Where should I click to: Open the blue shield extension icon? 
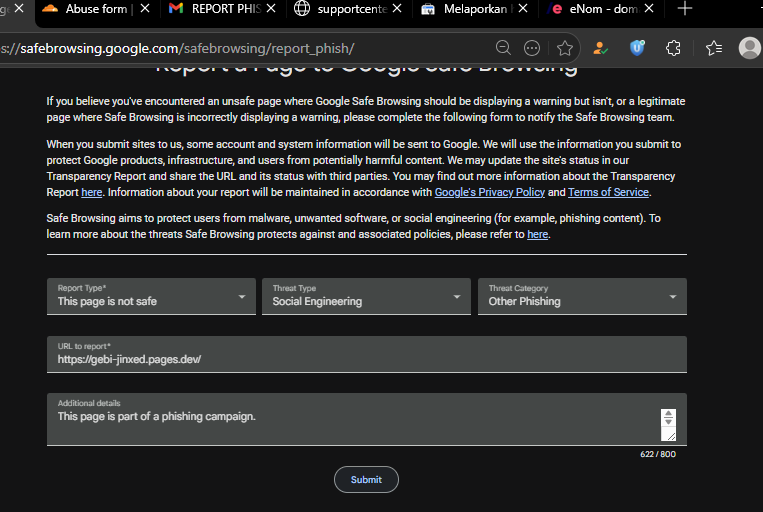point(637,48)
